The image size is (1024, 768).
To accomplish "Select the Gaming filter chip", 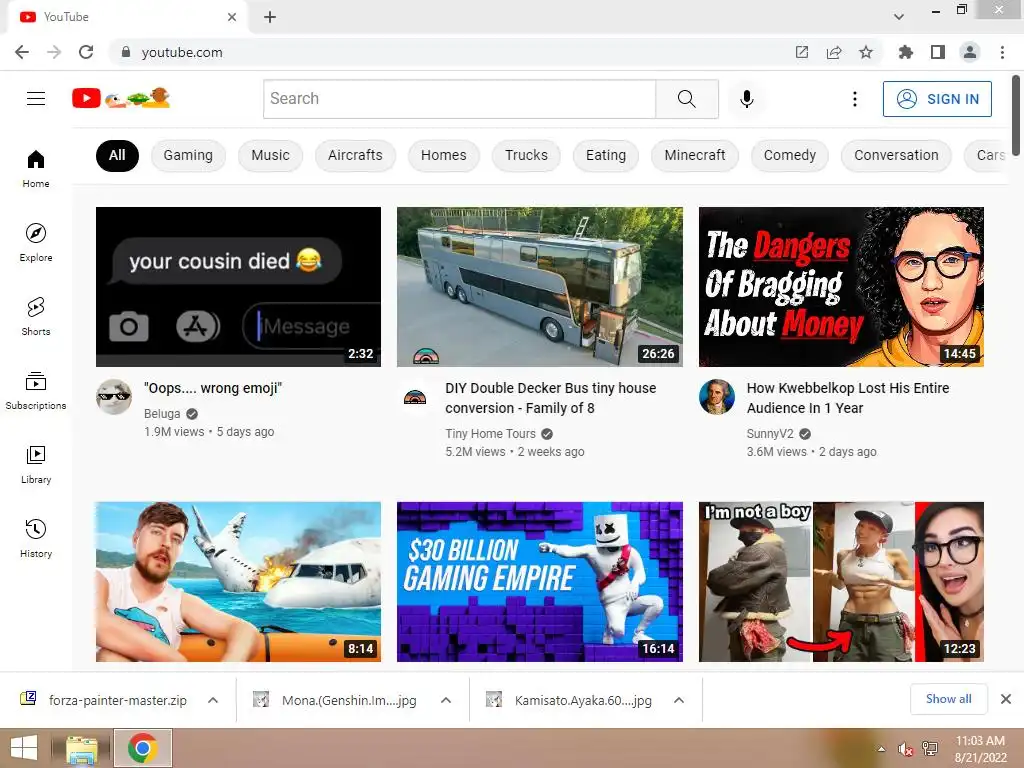I will tap(188, 155).
